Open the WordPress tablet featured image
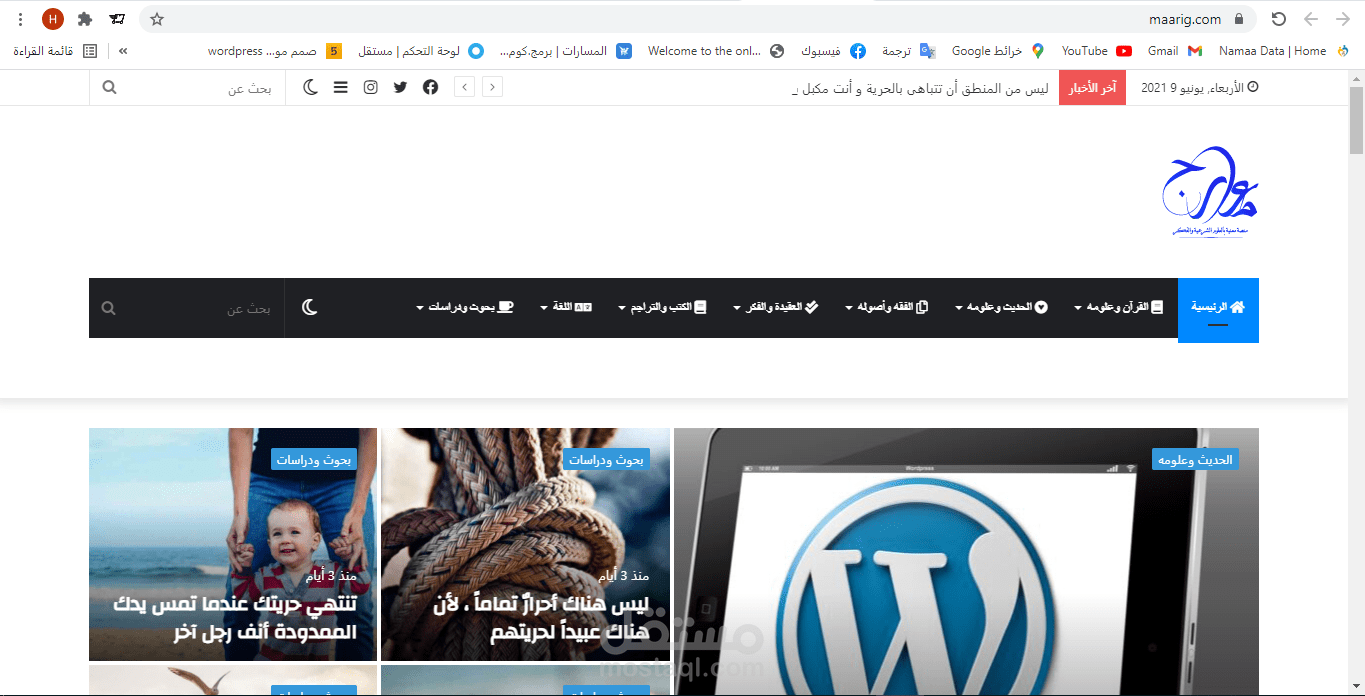Viewport: 1365px width, 696px height. pyautogui.click(x=966, y=561)
